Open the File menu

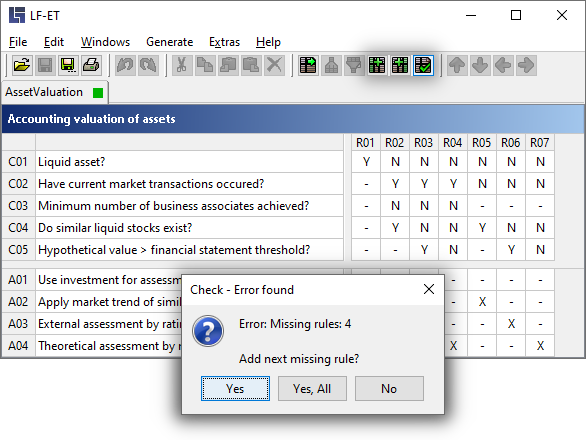(x=18, y=42)
